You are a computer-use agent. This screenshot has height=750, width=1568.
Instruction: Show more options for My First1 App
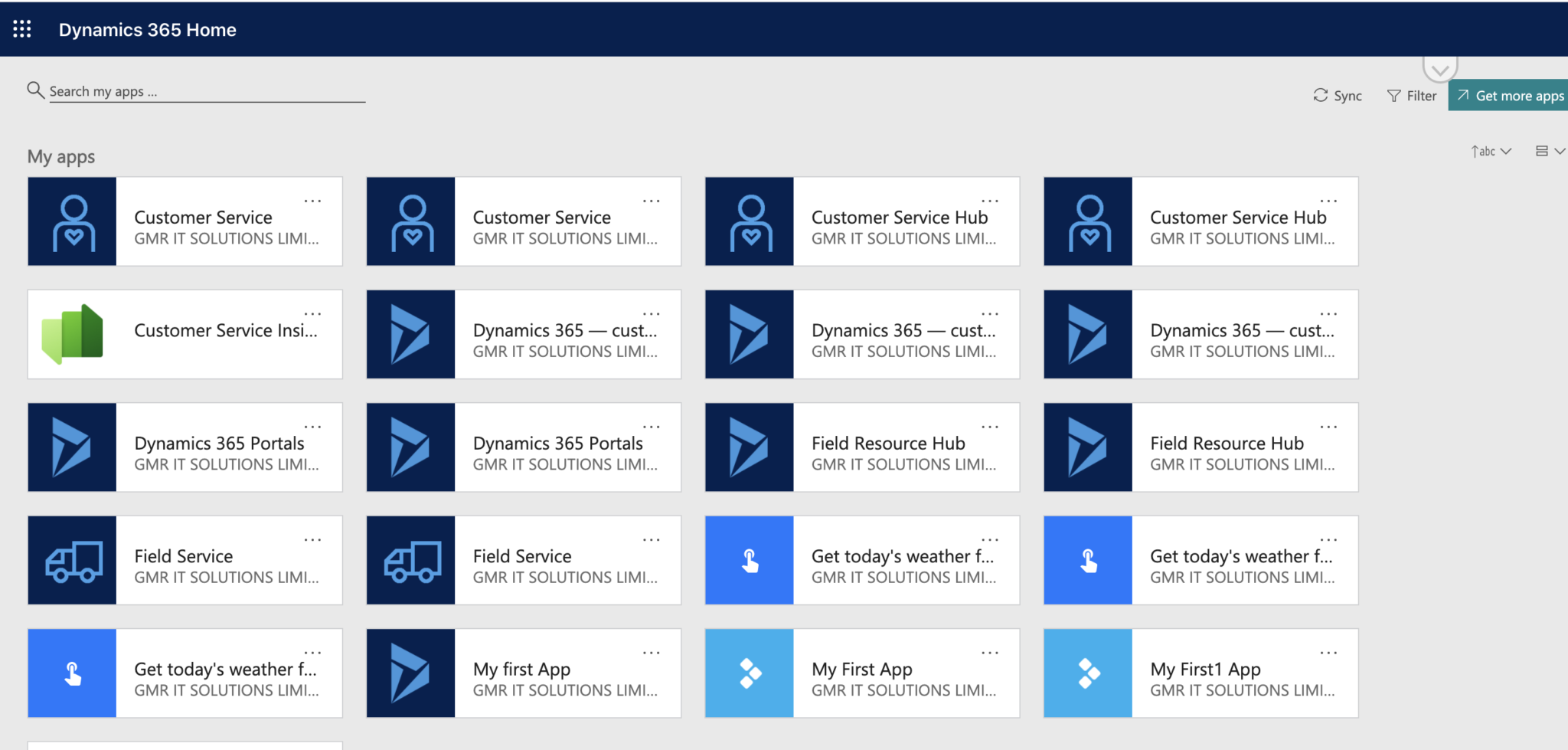point(1328,653)
